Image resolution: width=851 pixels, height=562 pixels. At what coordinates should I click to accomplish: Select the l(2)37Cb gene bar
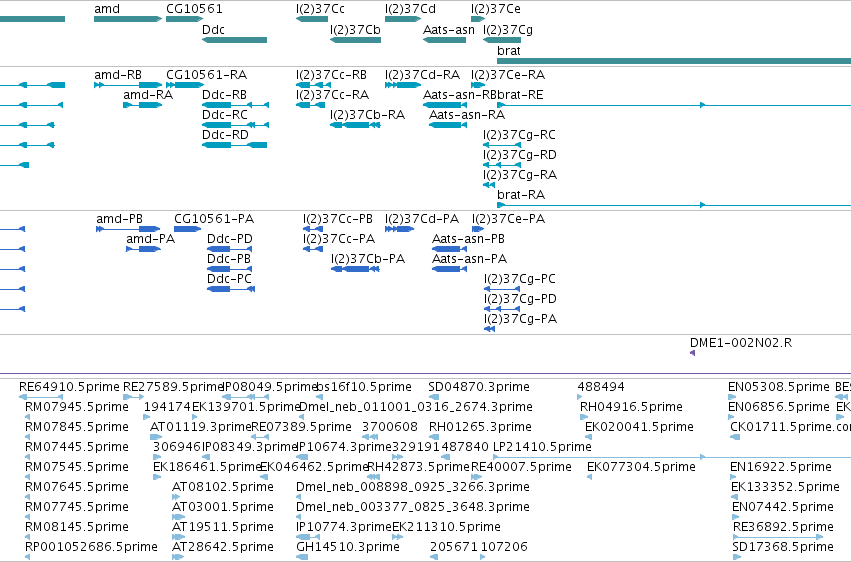355,40
